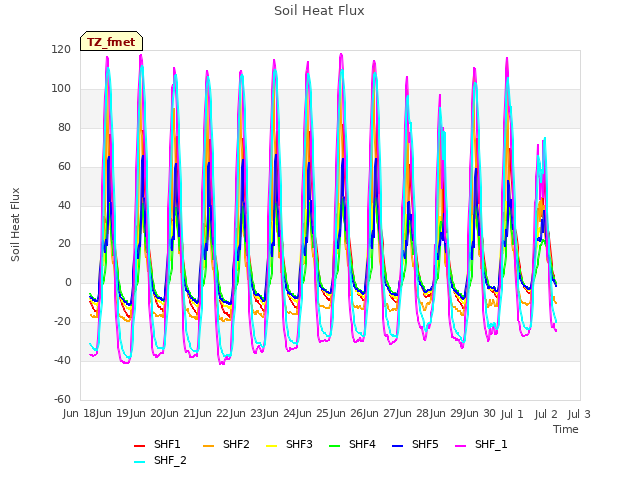This screenshot has height=480, width=640.
Task: Click the 60 y-axis tick label
Action: click(64, 167)
